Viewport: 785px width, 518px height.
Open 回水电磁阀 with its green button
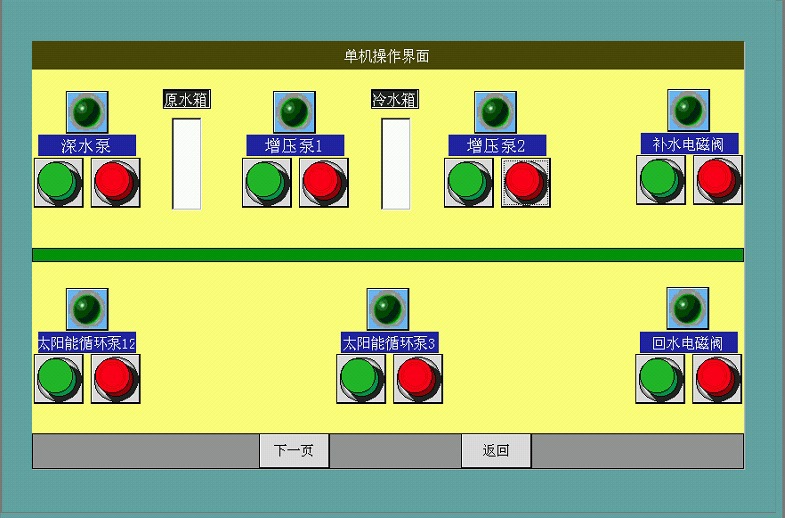tap(660, 379)
